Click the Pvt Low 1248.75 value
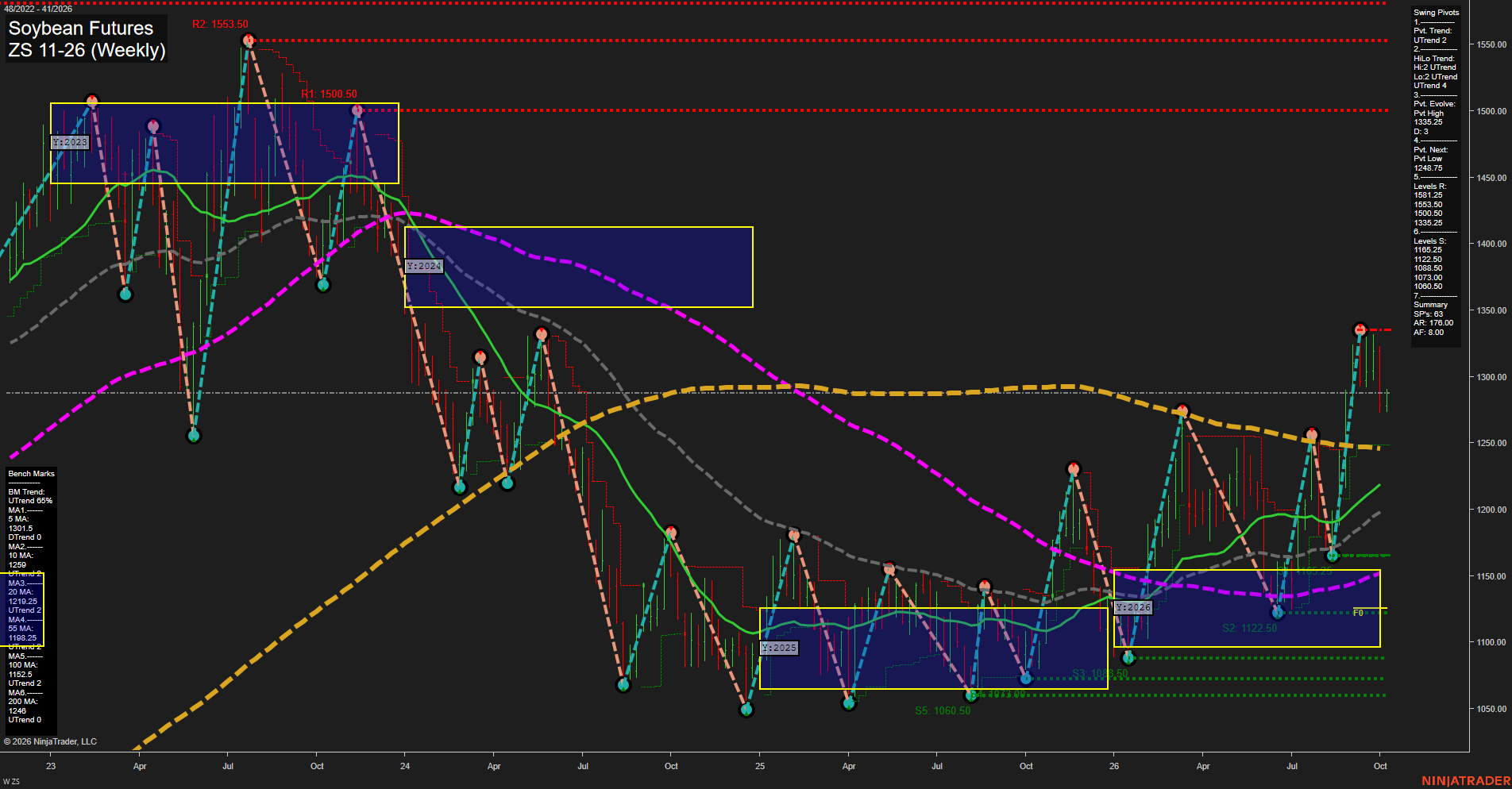The height and width of the screenshot is (789, 1512). [x=1428, y=164]
